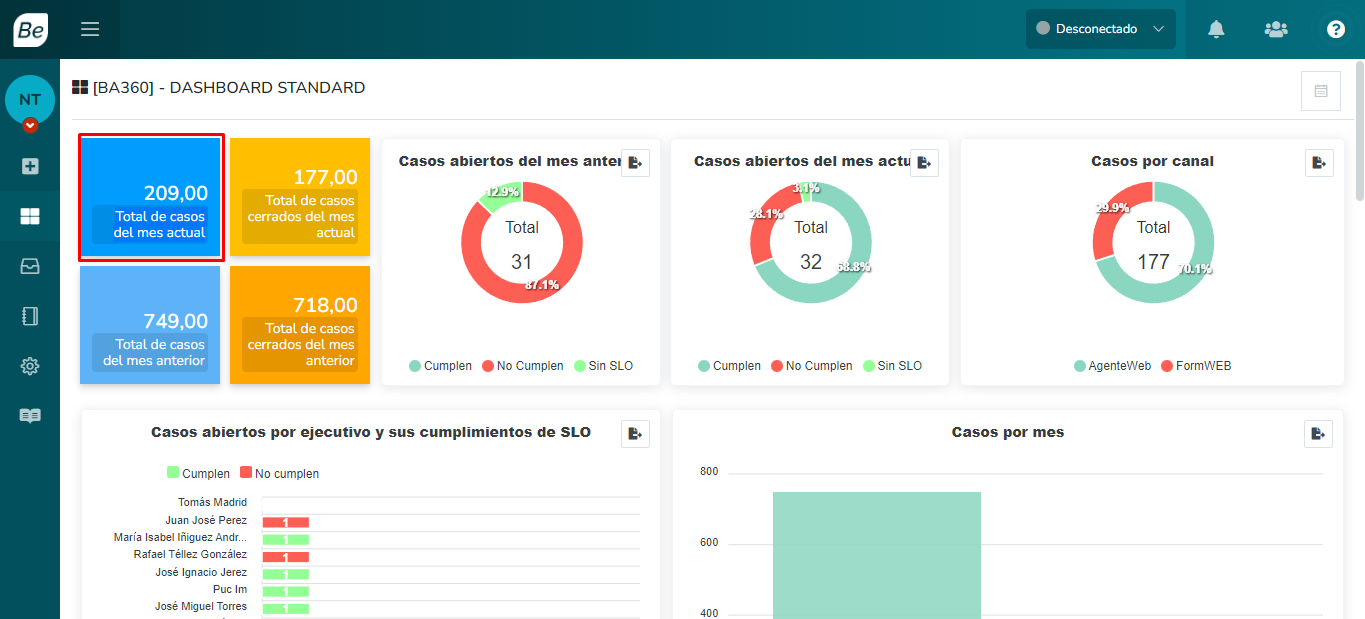Open the Desconectado status dropdown

tap(1100, 29)
